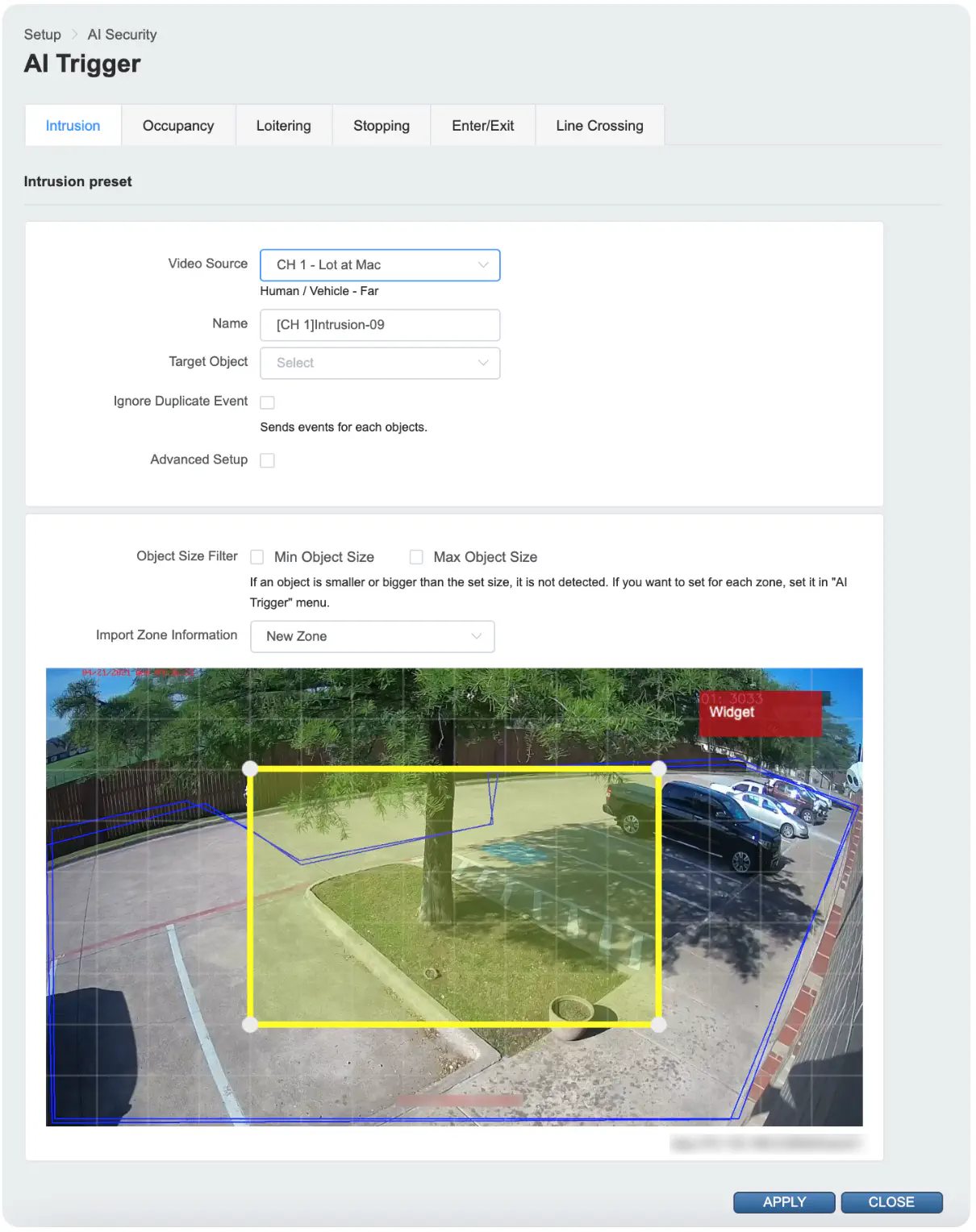The width and height of the screenshot is (976, 1232).
Task: Go to AI Security breadcrumb link
Action: coord(122,35)
